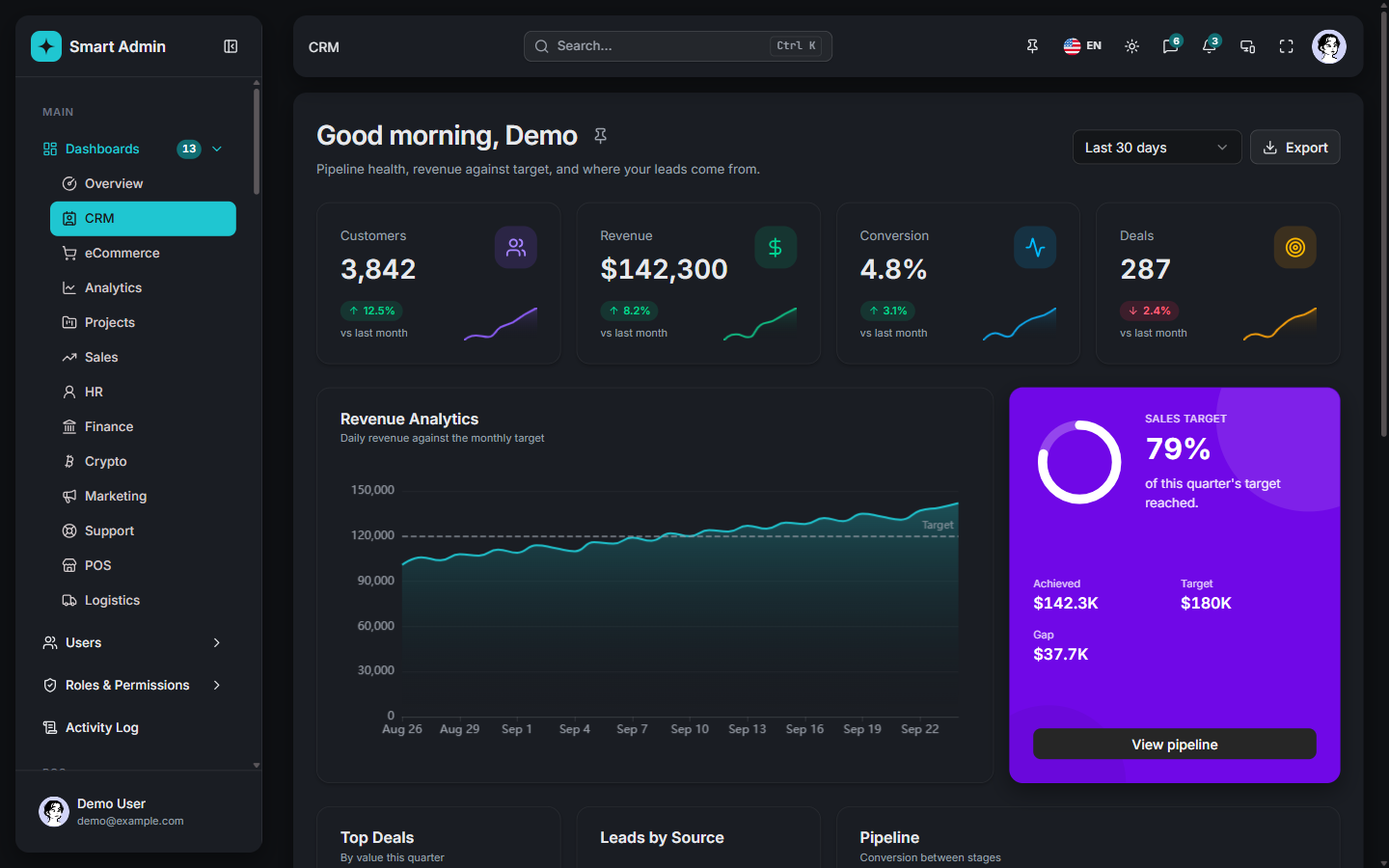
Task: Open the Last 30 days dropdown
Action: click(1157, 148)
